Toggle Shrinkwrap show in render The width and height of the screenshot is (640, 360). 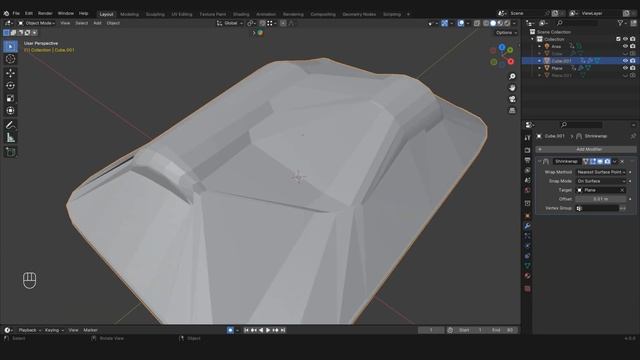[x=607, y=162]
